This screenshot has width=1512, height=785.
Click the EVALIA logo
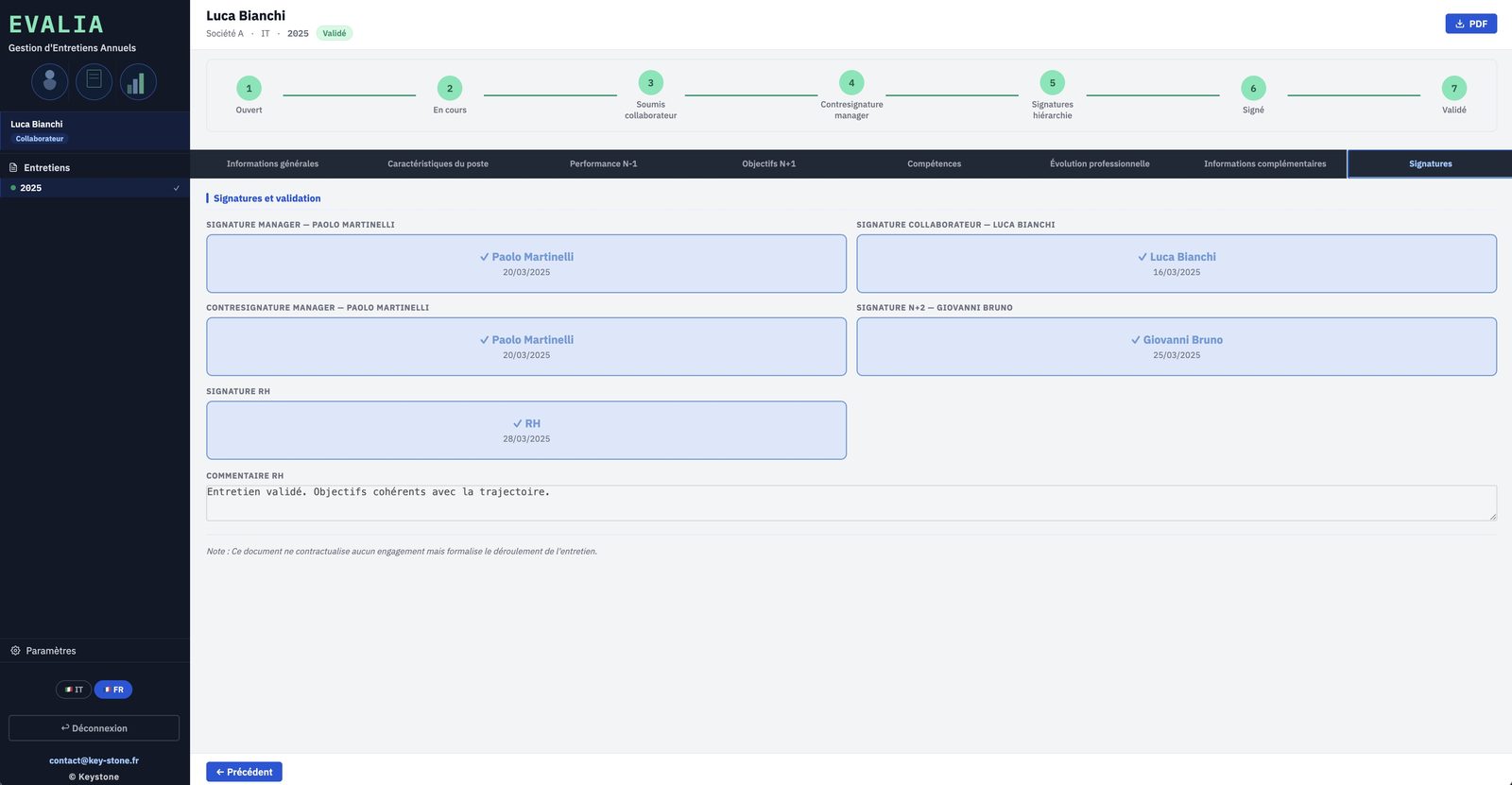[x=56, y=25]
